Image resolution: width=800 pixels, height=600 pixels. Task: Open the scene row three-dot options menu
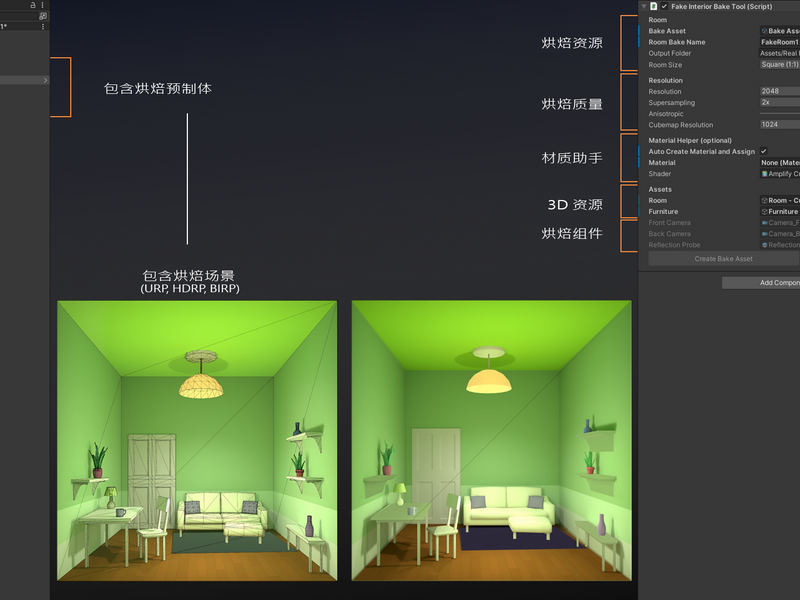(x=43, y=27)
